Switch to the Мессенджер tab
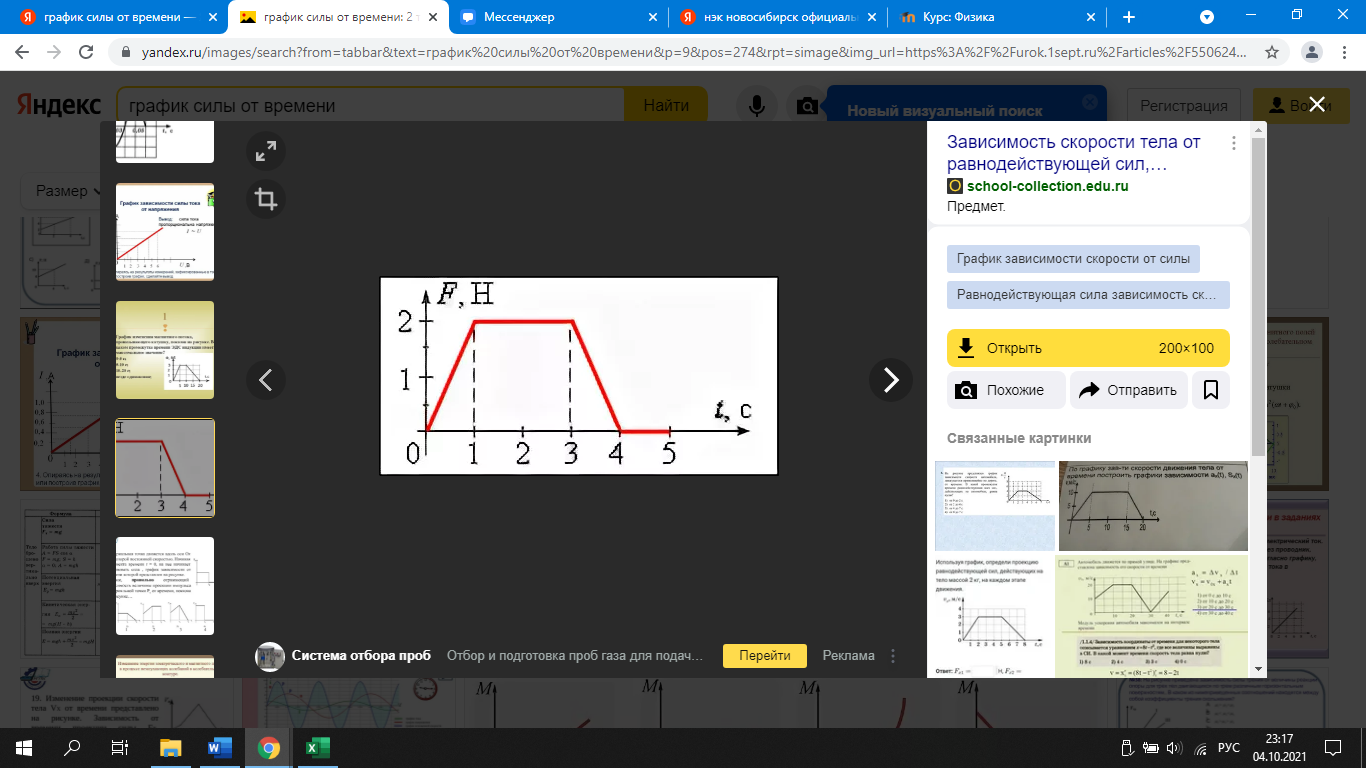This screenshot has height=768, width=1366. pos(559,17)
